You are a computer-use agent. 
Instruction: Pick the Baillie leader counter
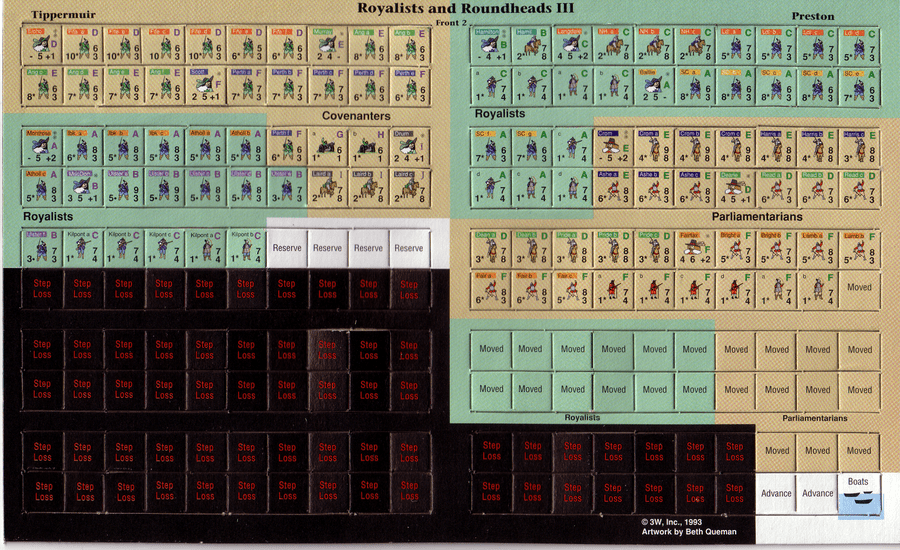tap(654, 86)
